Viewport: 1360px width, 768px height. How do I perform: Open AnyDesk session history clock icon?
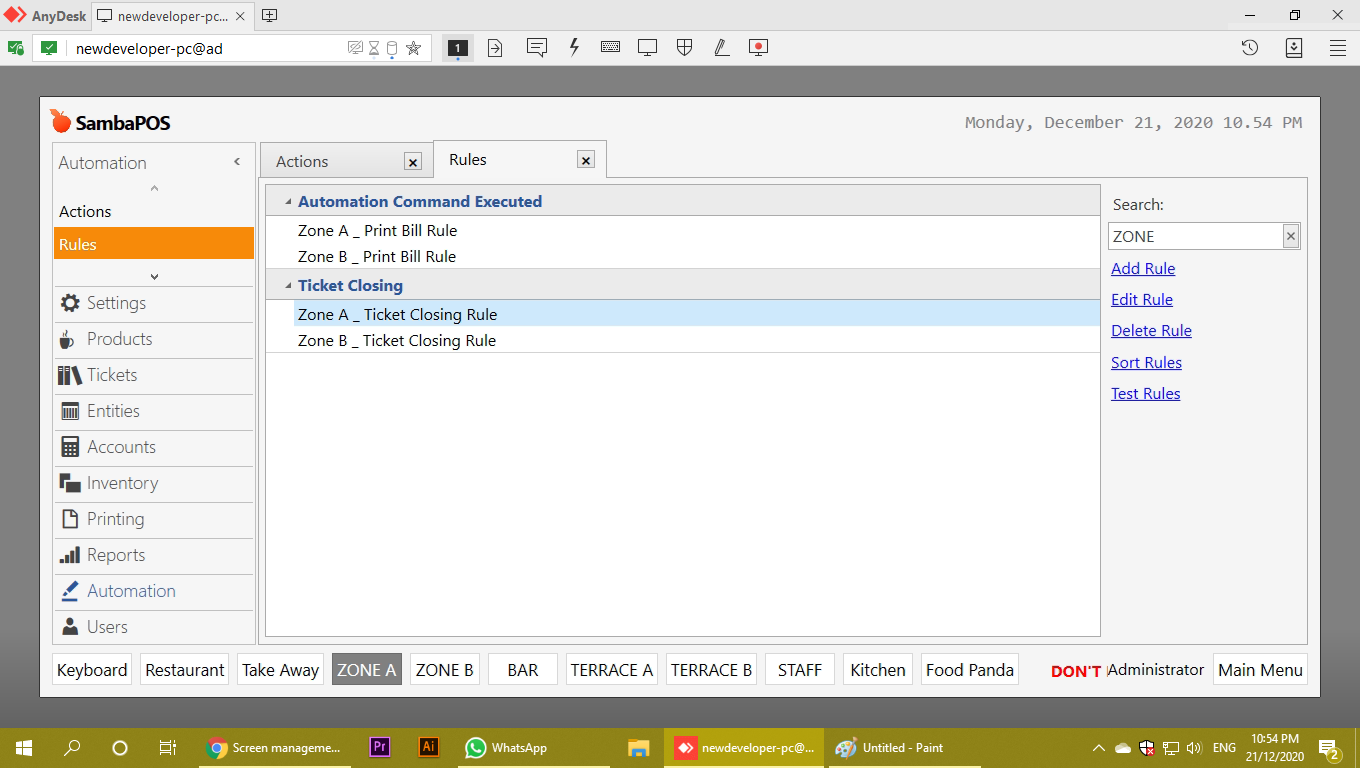point(1250,47)
